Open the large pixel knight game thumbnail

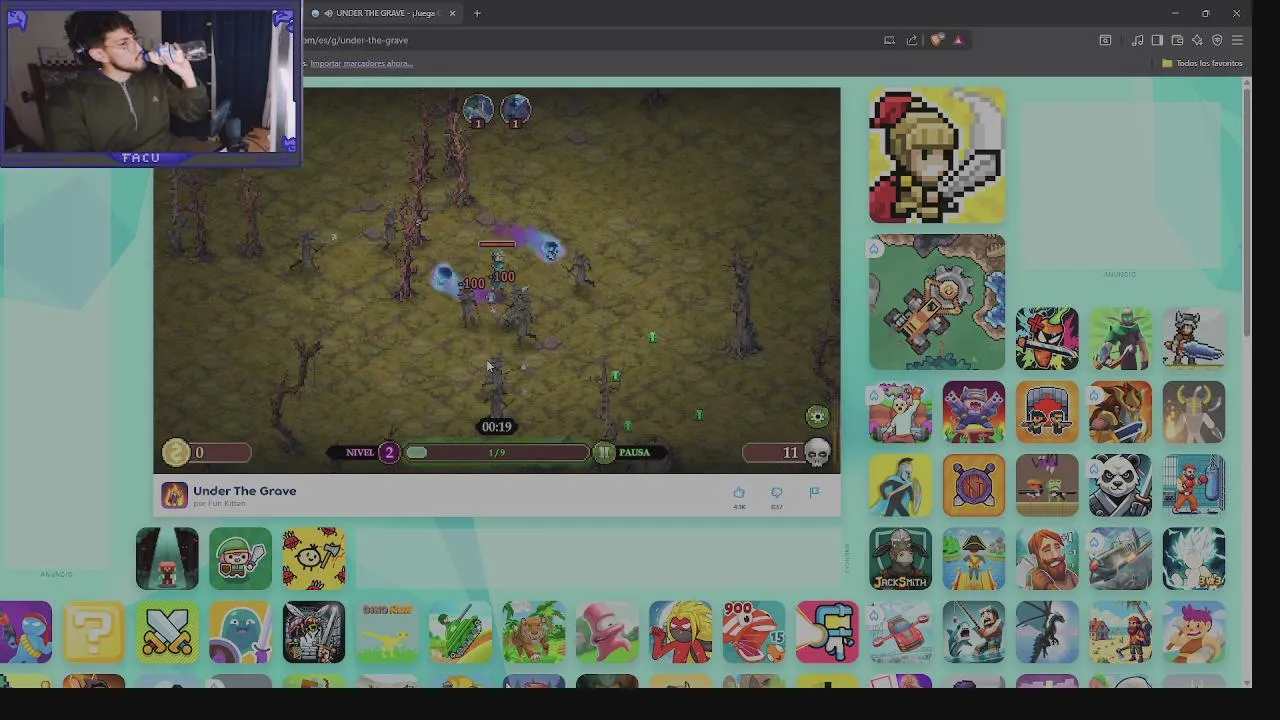click(x=937, y=155)
